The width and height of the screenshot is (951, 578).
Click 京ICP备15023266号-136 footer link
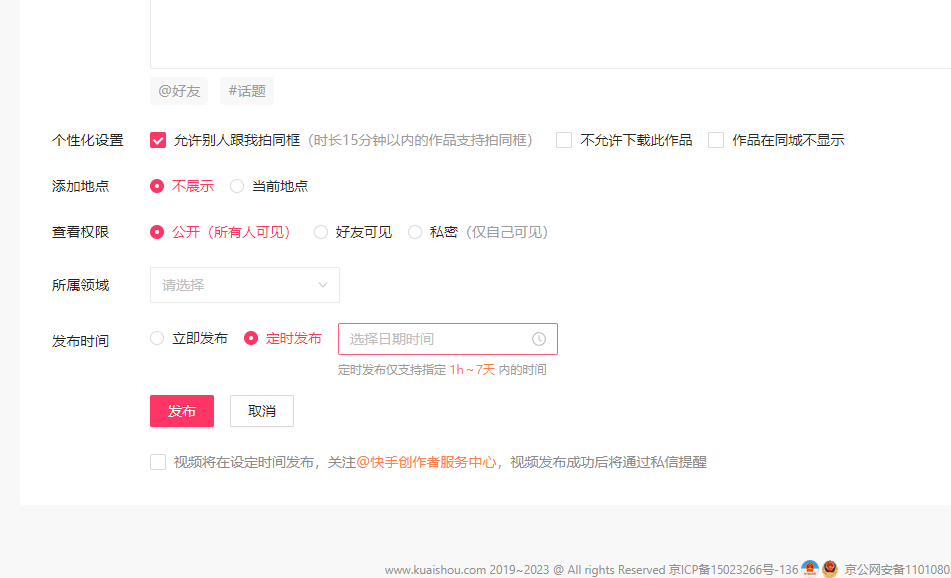[x=733, y=570]
